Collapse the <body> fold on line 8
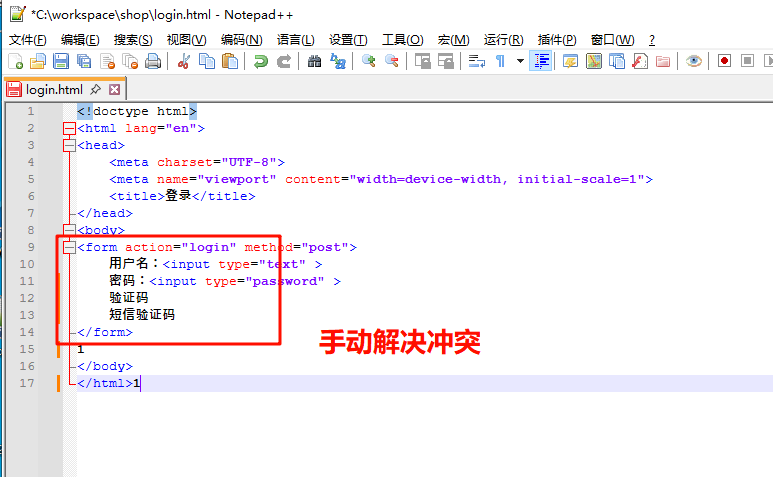This screenshot has width=773, height=477. pyautogui.click(x=69, y=230)
